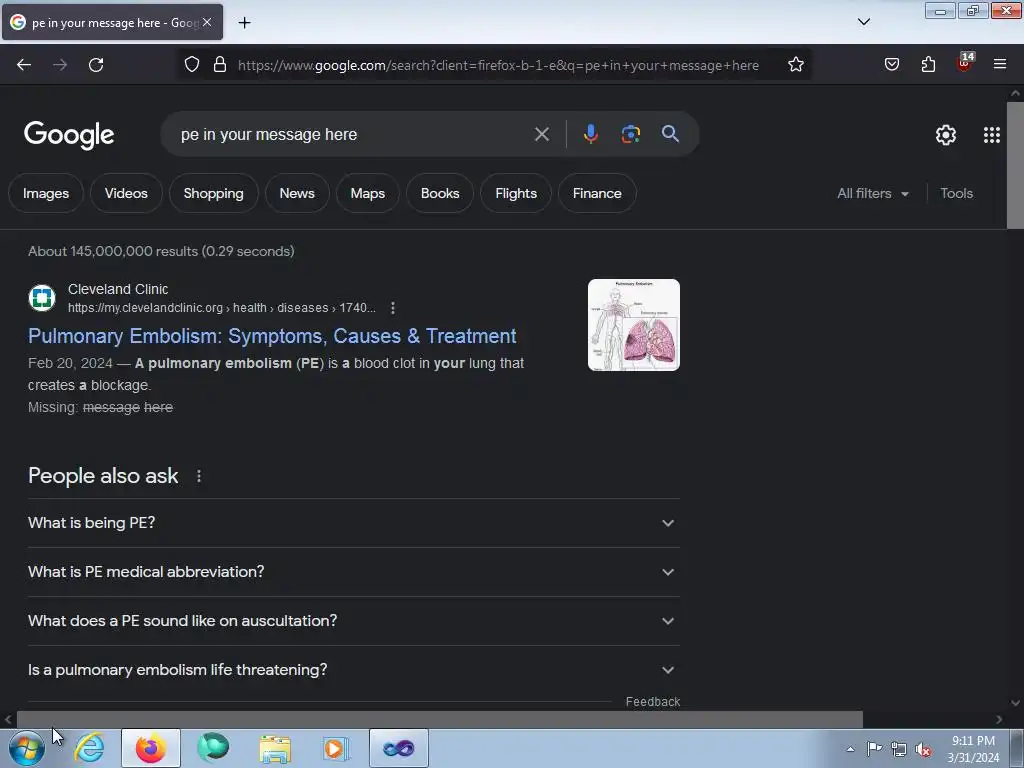
Task: Click in the Google search input field
Action: point(353,135)
